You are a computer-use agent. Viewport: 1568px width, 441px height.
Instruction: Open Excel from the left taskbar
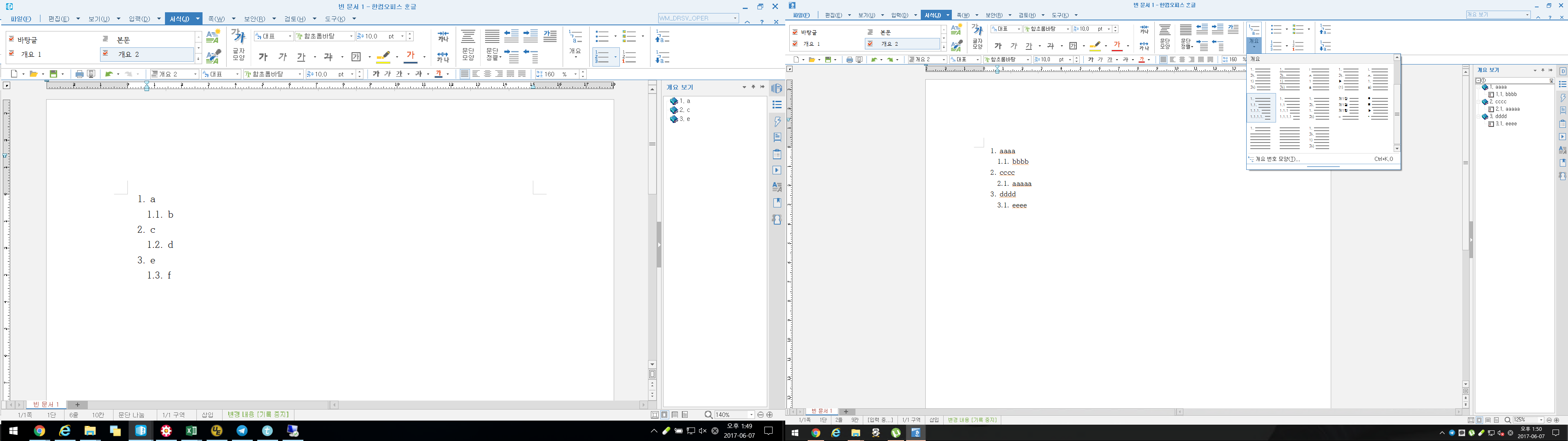click(x=191, y=431)
